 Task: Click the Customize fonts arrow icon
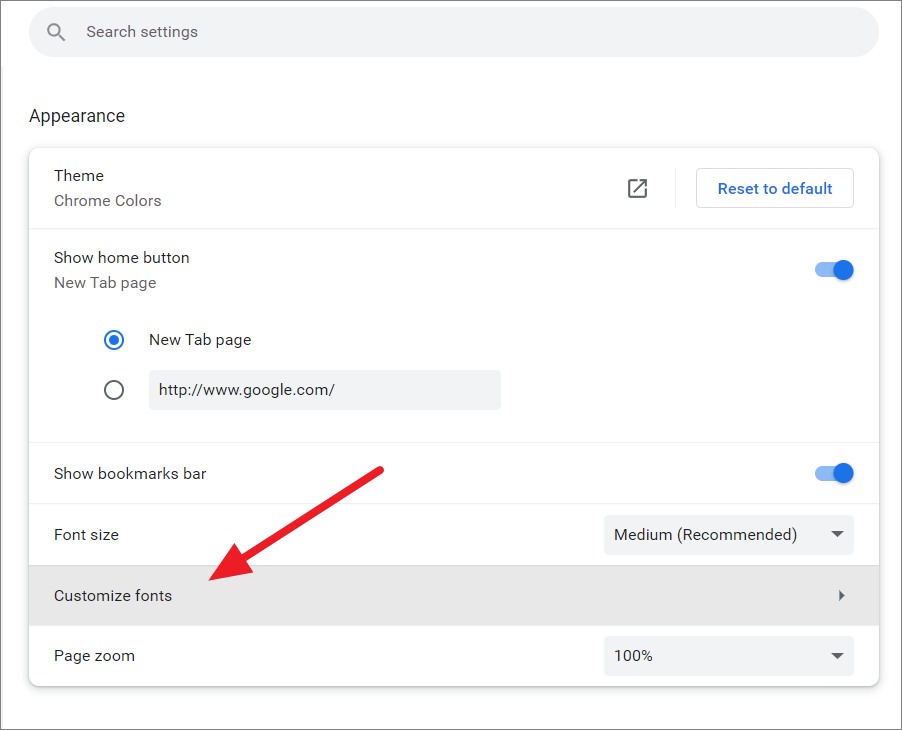tap(842, 595)
